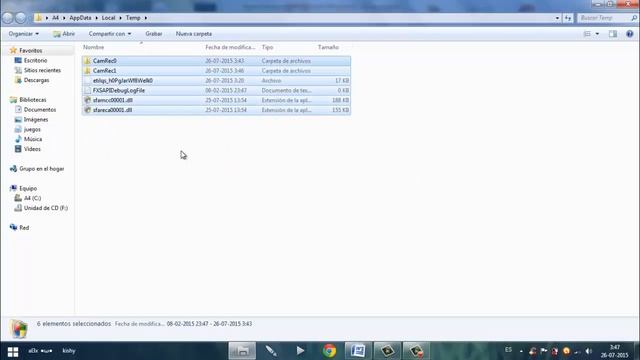This screenshot has width=640, height=360.
Task: Open the Música library
Action: tap(33, 139)
